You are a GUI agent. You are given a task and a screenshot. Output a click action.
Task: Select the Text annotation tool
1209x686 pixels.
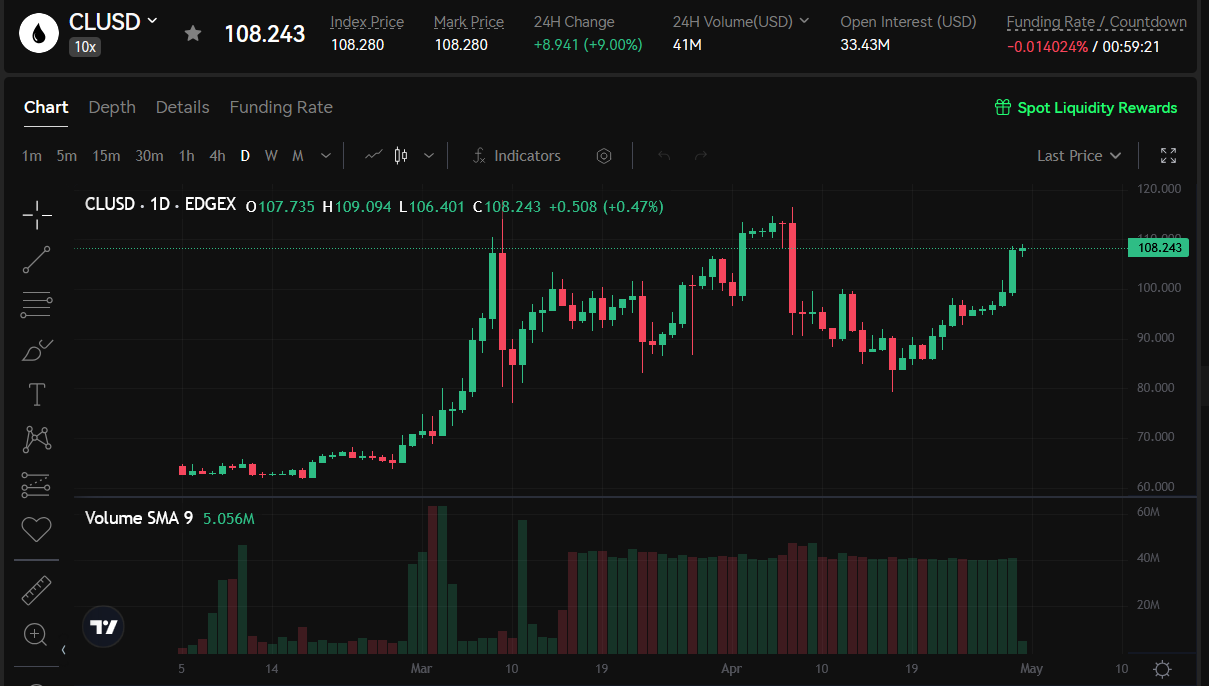point(37,394)
